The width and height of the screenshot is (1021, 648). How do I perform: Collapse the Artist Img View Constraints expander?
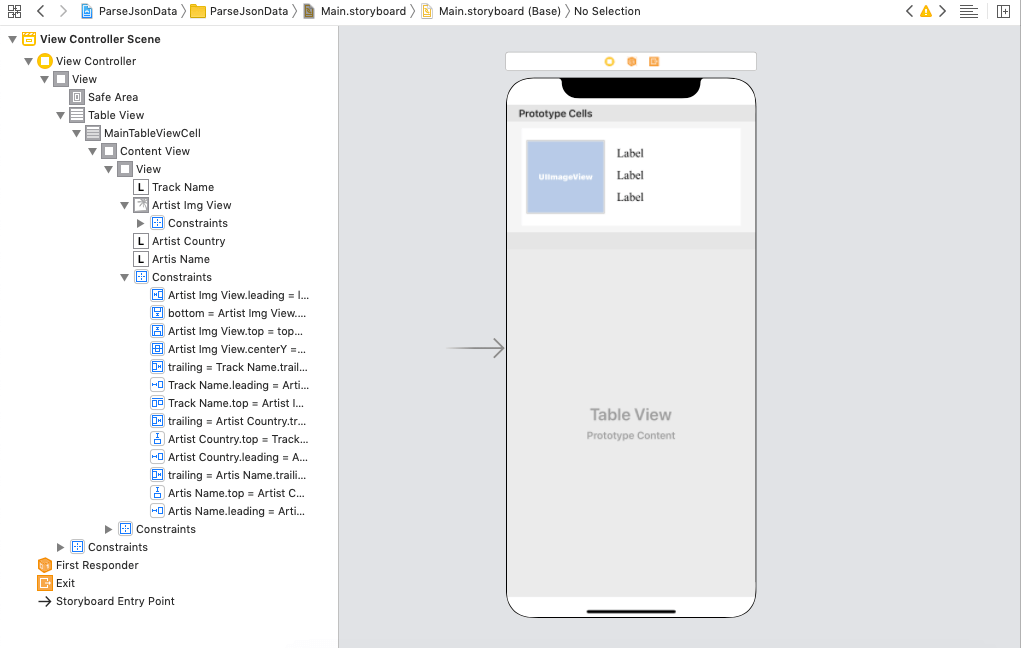(141, 223)
